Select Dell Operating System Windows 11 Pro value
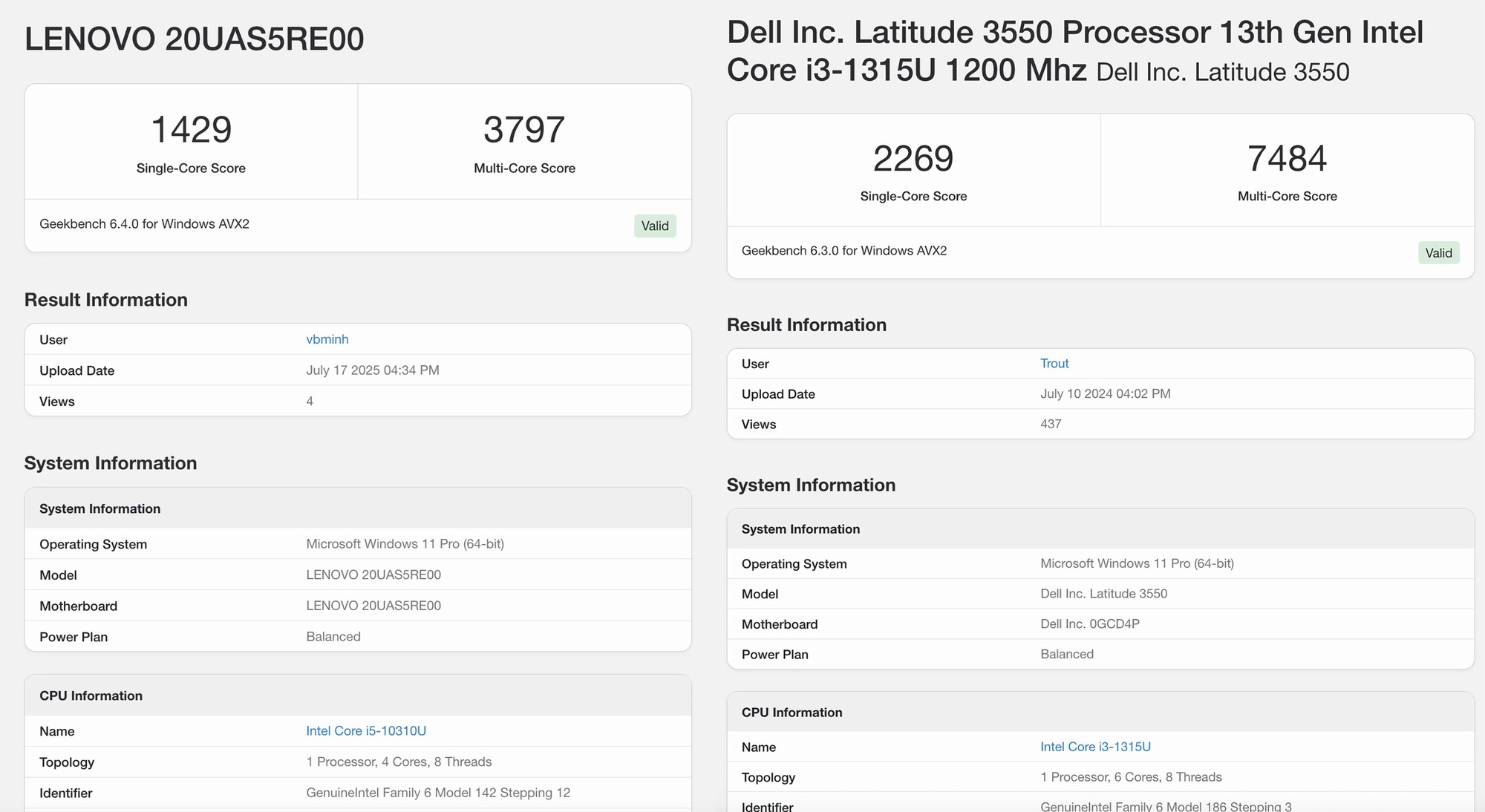Image resolution: width=1485 pixels, height=812 pixels. (1137, 563)
